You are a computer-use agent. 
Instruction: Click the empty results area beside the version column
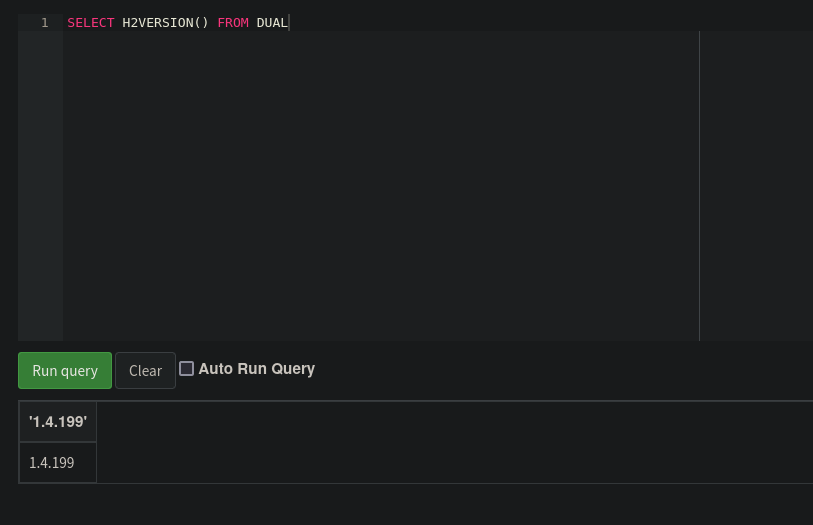point(455,442)
